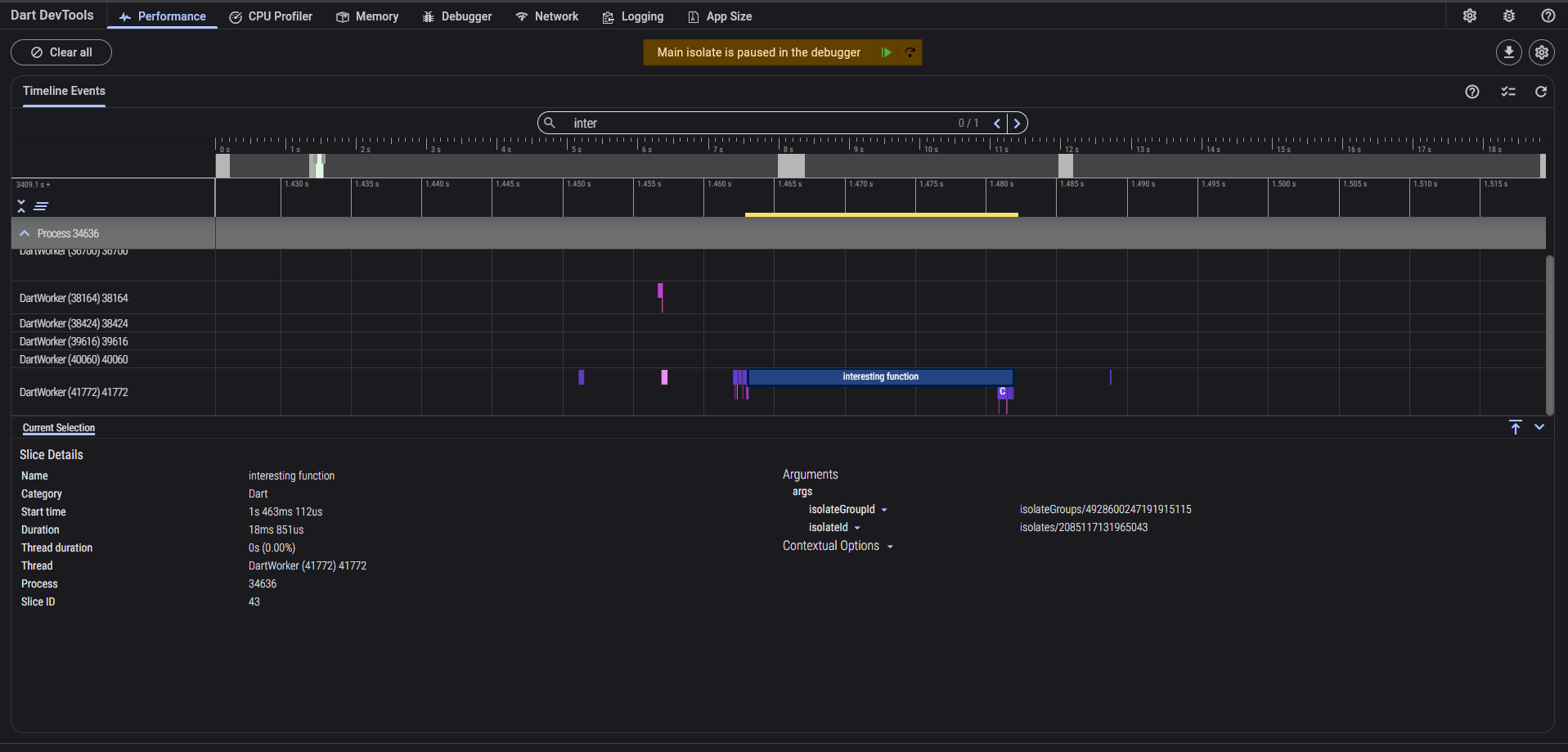The width and height of the screenshot is (1568, 752).
Task: Click the Start time value 1s 463ms 112us
Action: 285,511
